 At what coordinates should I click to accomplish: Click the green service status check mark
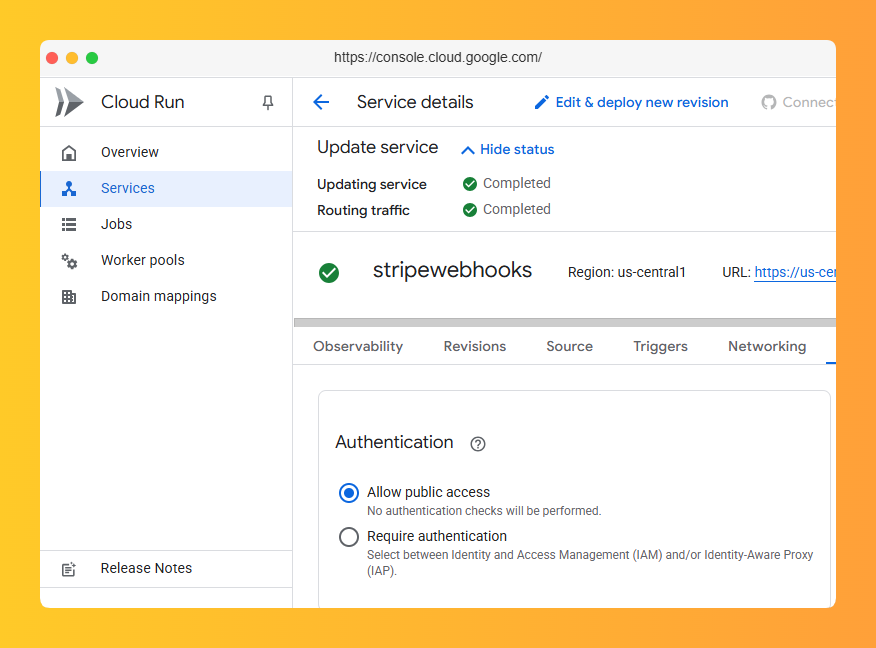(329, 273)
